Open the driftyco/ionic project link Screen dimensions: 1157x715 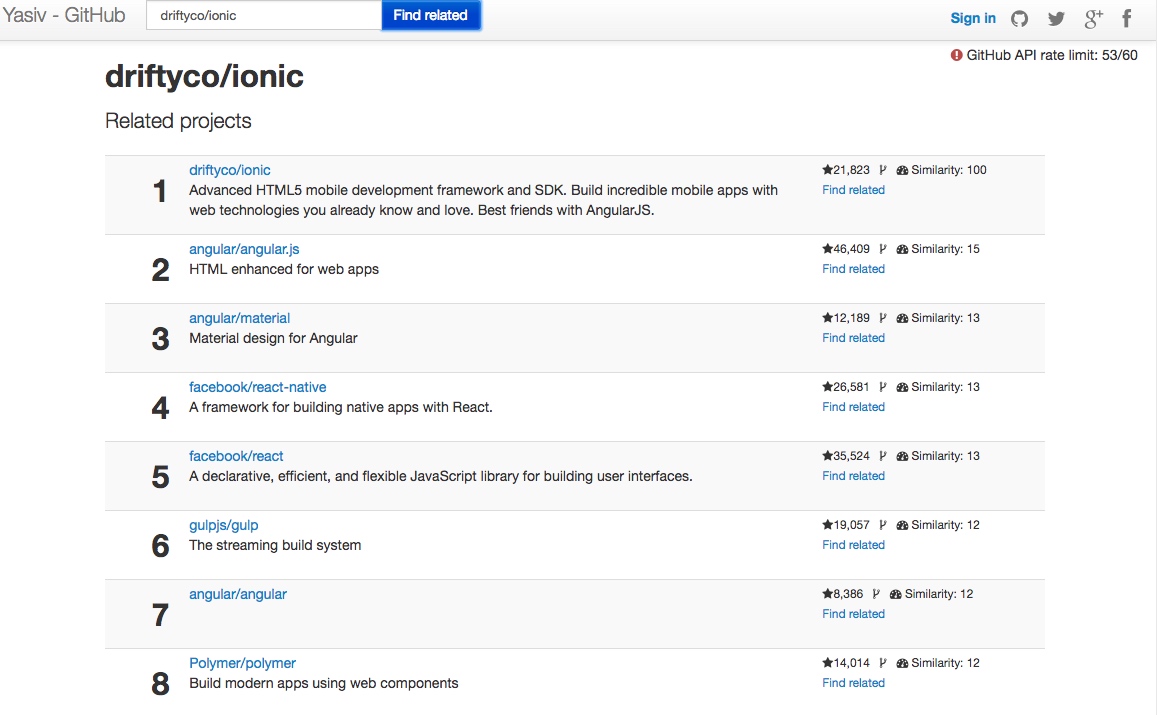click(229, 170)
